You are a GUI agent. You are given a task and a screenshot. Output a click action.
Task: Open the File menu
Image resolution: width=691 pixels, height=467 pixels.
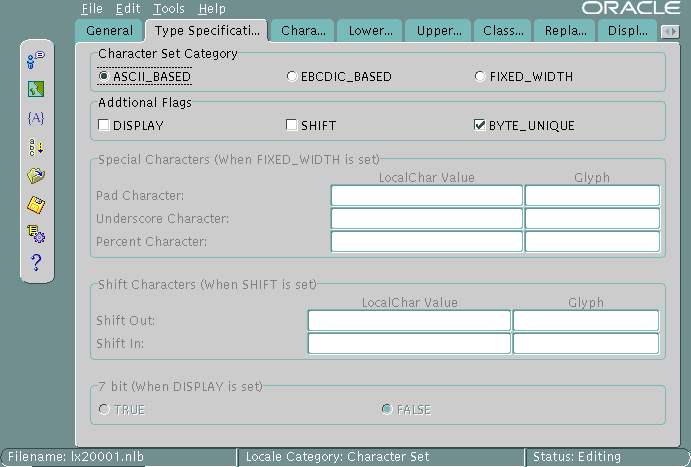pos(91,9)
